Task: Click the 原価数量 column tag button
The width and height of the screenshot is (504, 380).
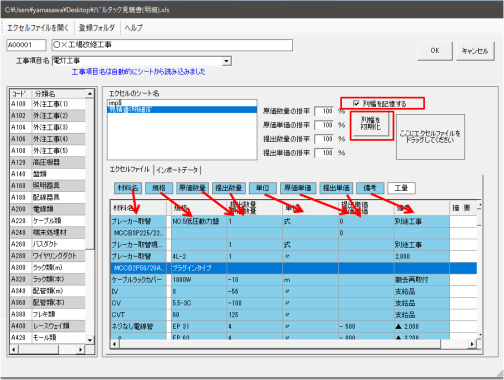Action: [x=192, y=188]
